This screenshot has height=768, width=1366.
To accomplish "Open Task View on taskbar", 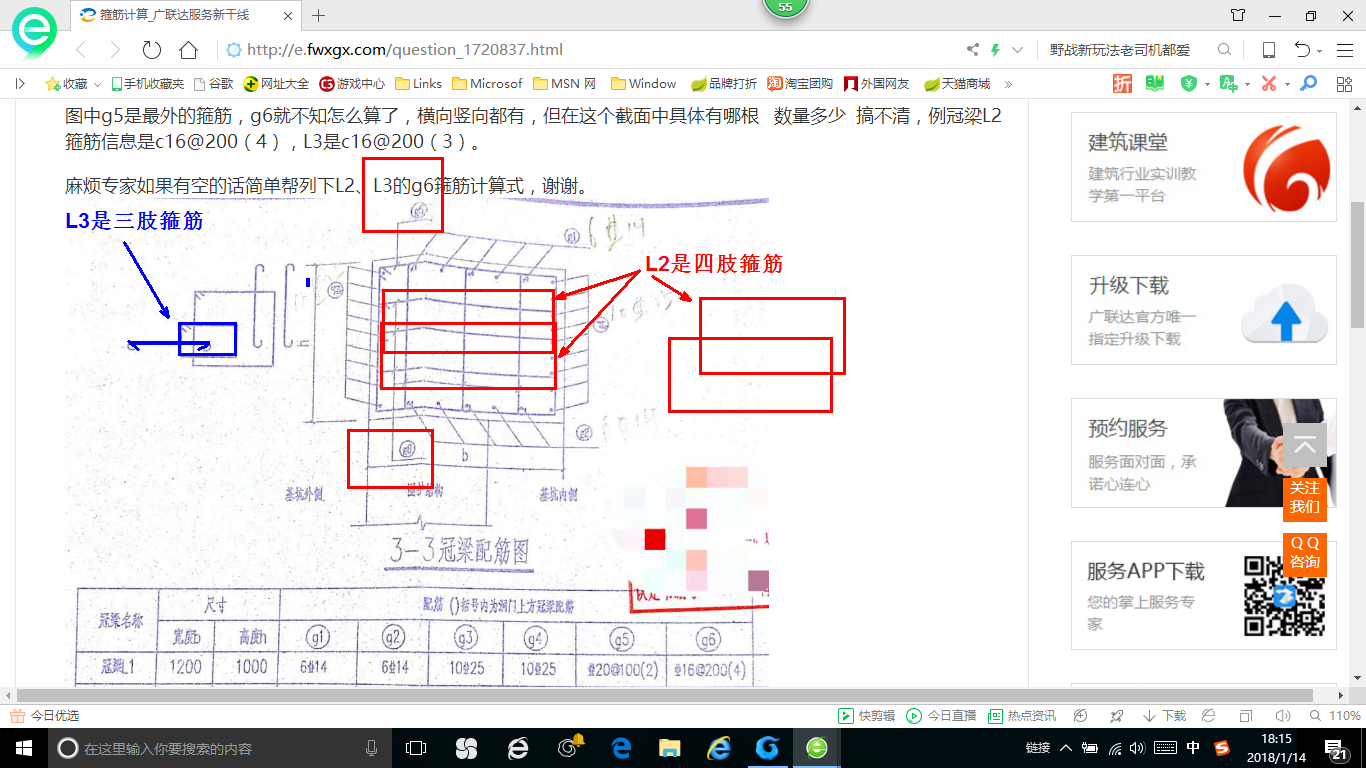I will [x=416, y=748].
